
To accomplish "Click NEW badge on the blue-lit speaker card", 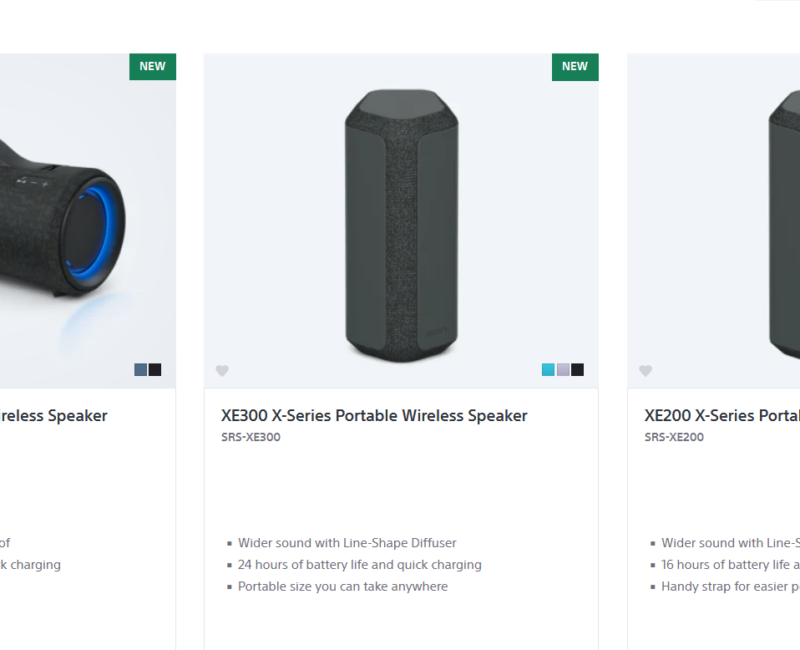I will [153, 67].
